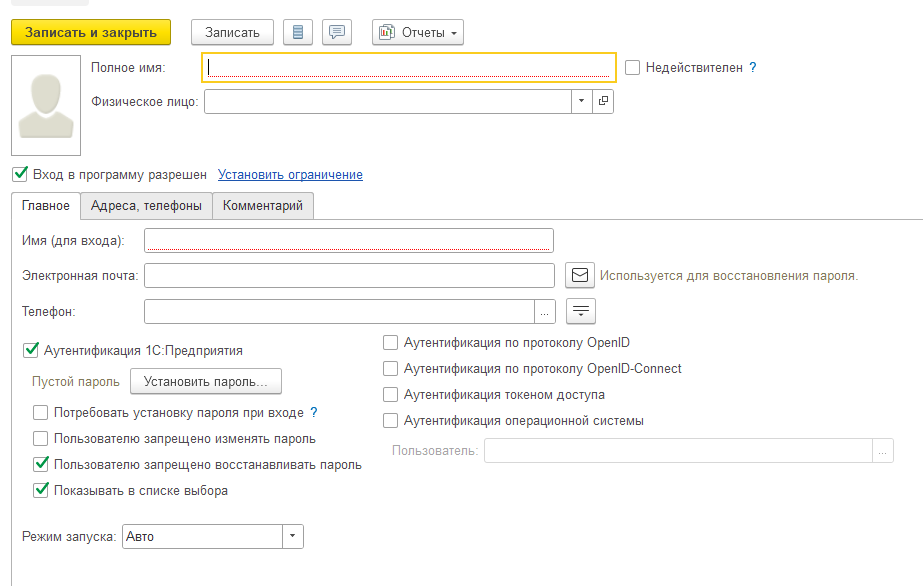The image size is (923, 586).
Task: Click the ellipsis button in the Телефон field
Action: (x=544, y=312)
